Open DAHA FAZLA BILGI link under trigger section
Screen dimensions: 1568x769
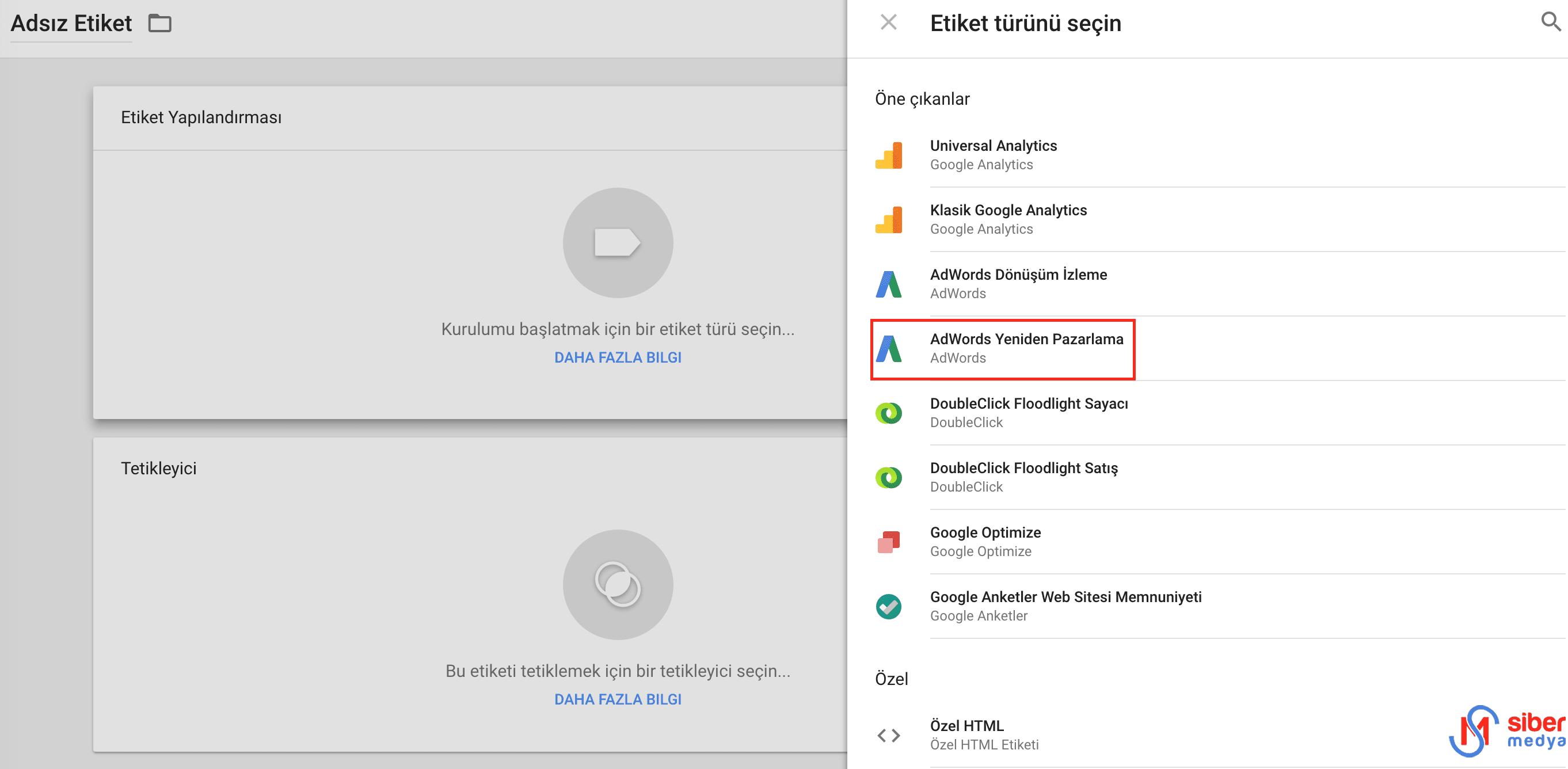pos(618,699)
